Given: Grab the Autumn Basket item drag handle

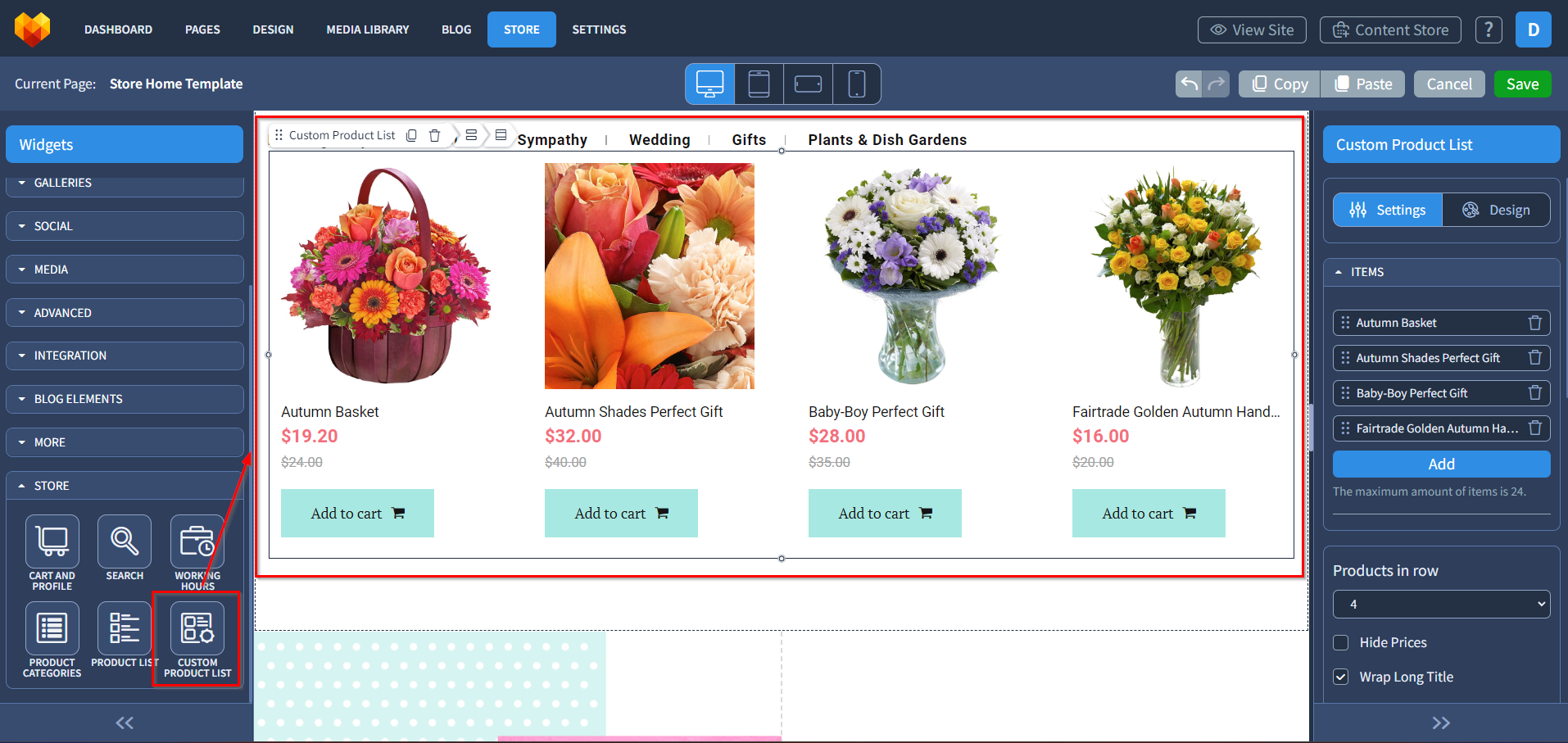Looking at the screenshot, I should point(1345,323).
